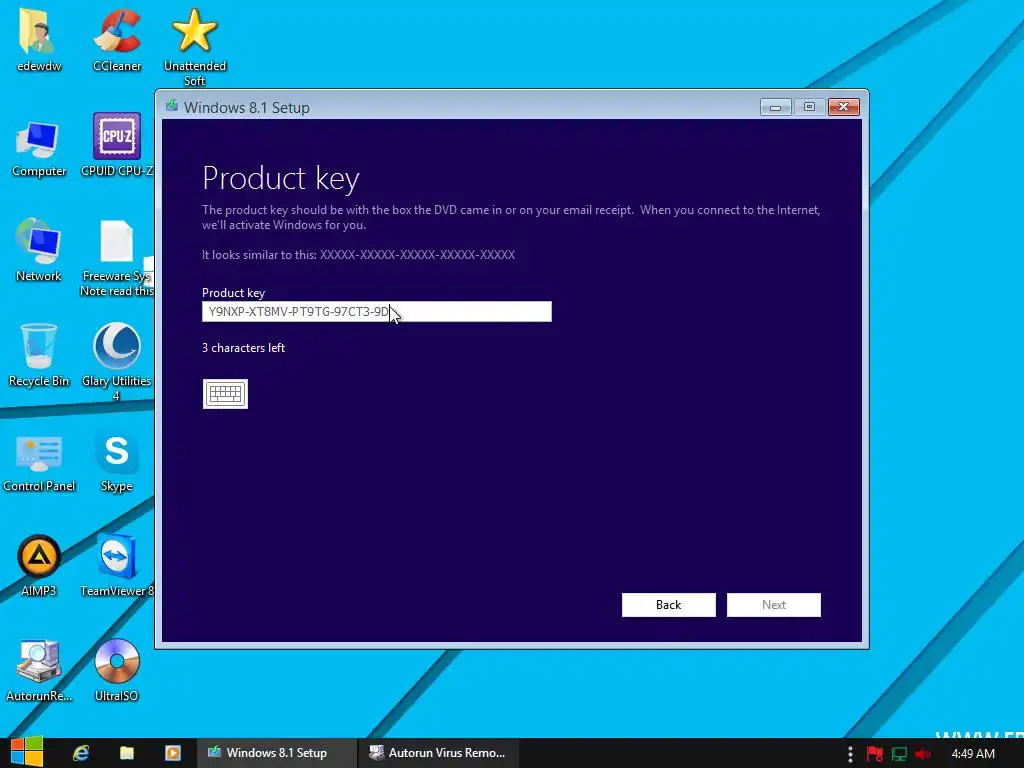Open the Windows Start button

pos(27,752)
